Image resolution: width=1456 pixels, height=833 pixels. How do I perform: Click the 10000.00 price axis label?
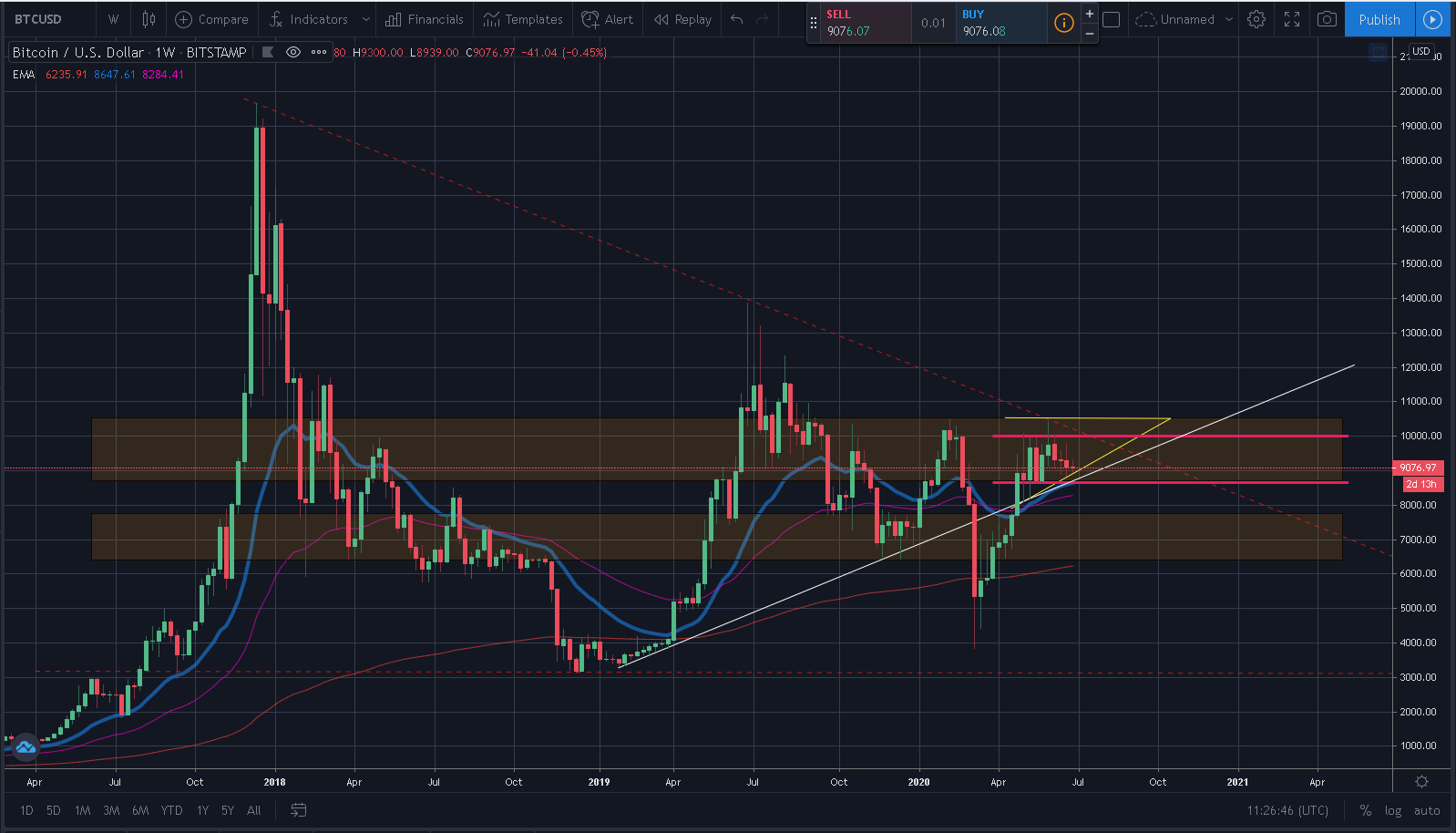pos(1421,436)
